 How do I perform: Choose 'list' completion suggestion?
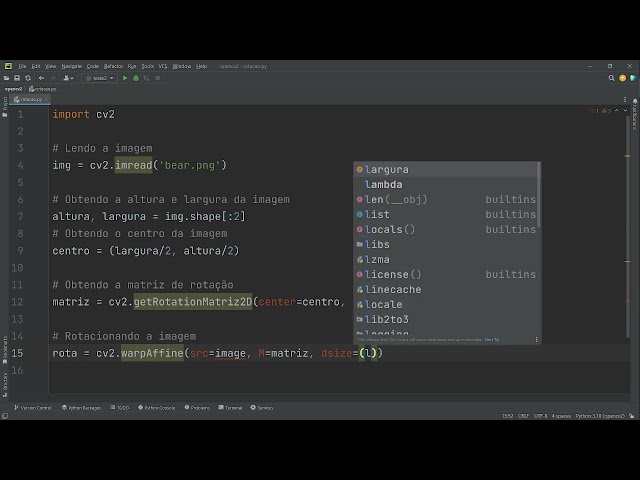coord(445,214)
